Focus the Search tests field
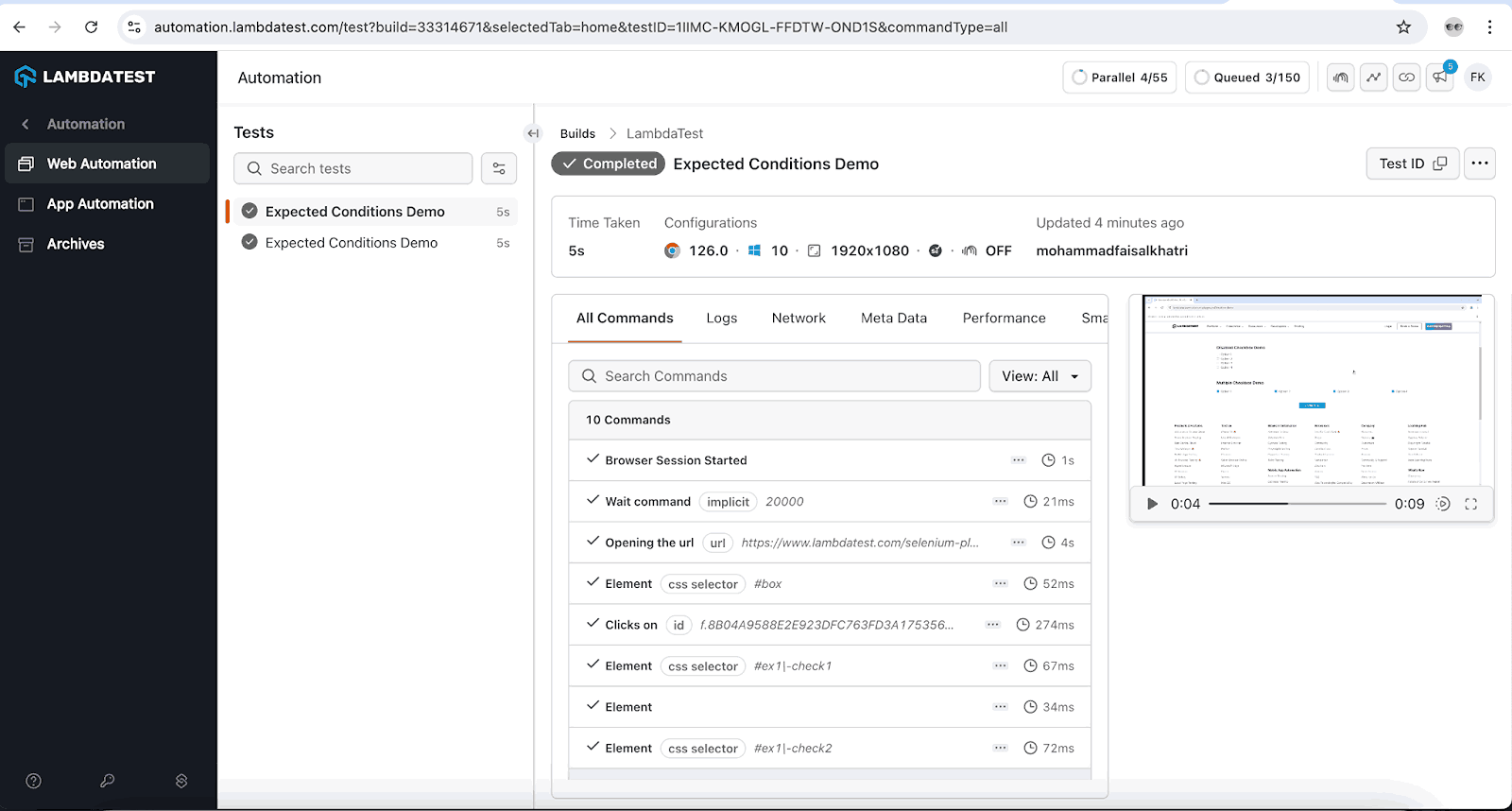 tap(352, 168)
